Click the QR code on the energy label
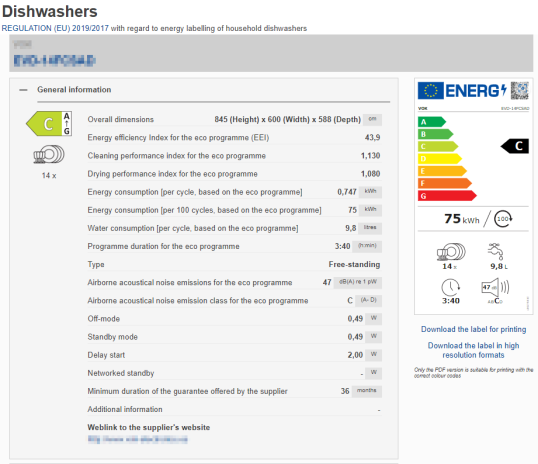 pyautogui.click(x=519, y=91)
